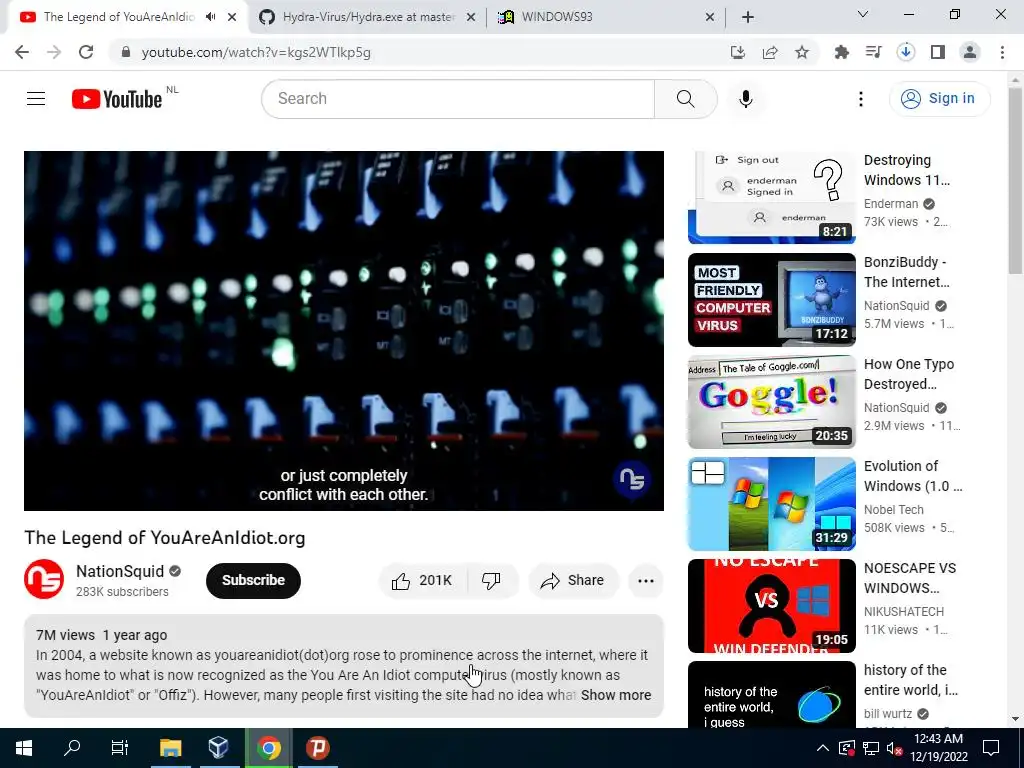Click the search magnifier button
The height and width of the screenshot is (768, 1024).
click(686, 99)
